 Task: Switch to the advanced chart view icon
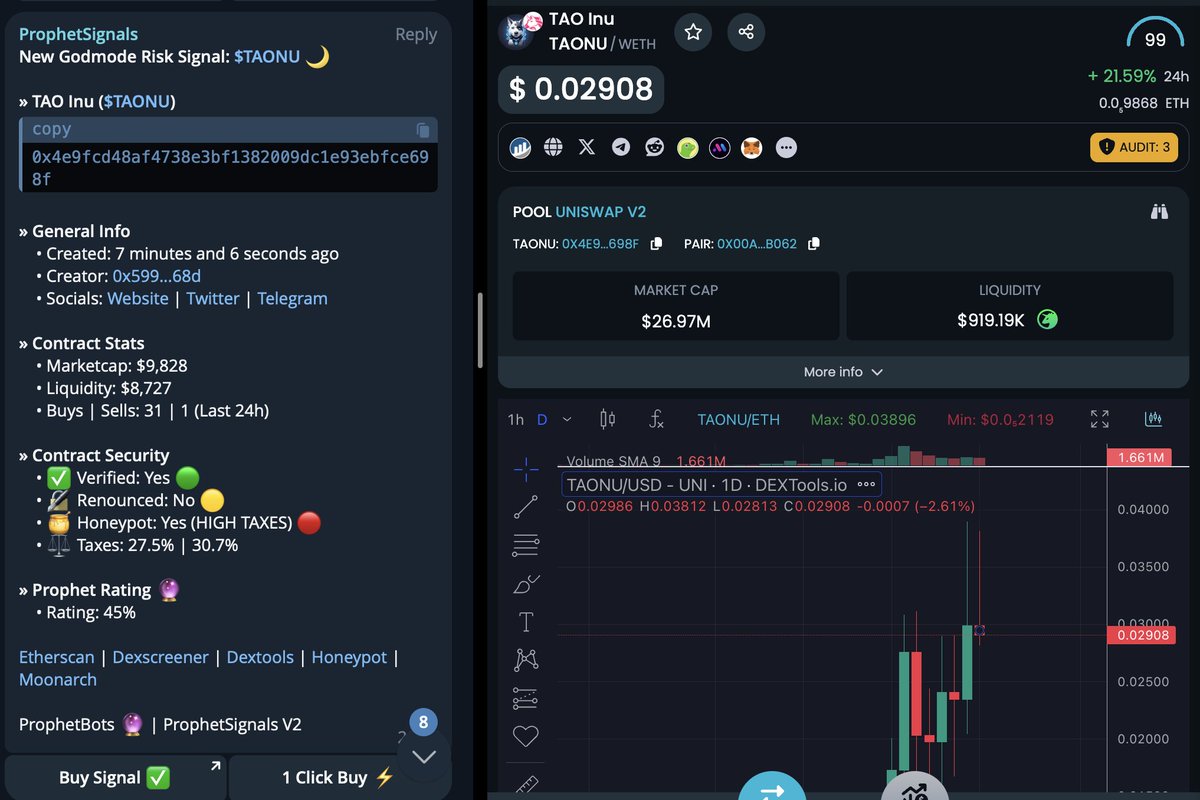[x=1152, y=419]
